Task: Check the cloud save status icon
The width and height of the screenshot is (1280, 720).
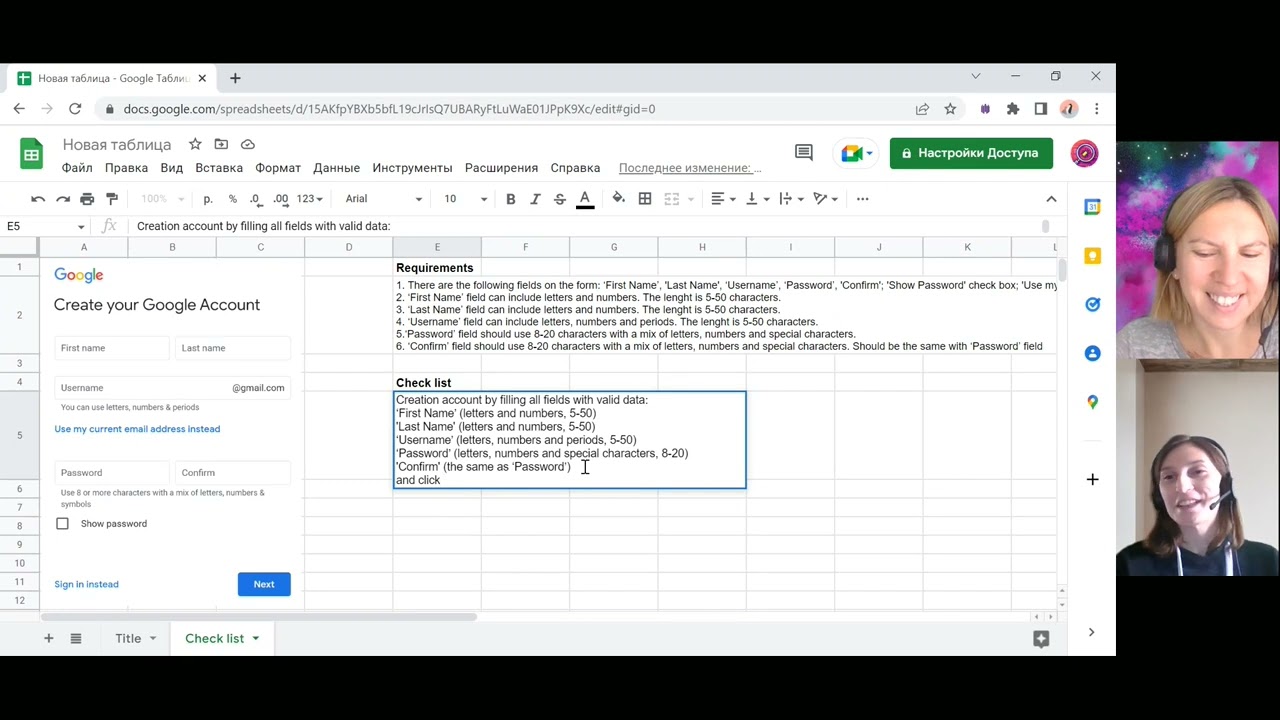Action: pos(248,144)
